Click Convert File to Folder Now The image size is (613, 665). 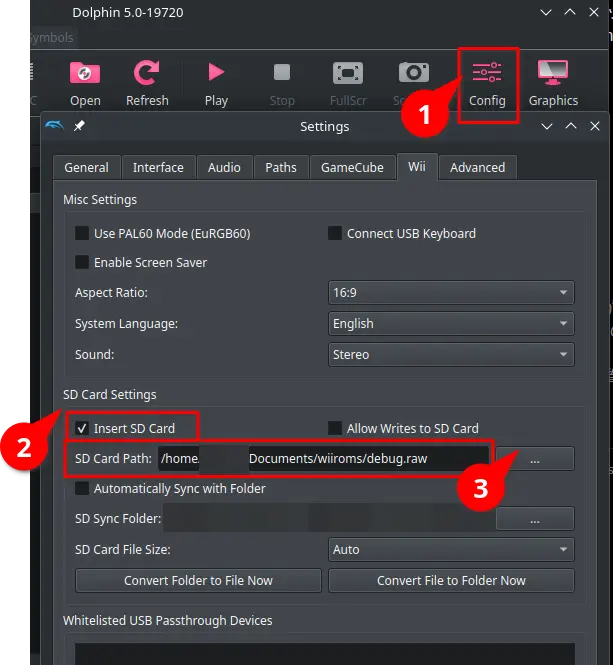451,581
